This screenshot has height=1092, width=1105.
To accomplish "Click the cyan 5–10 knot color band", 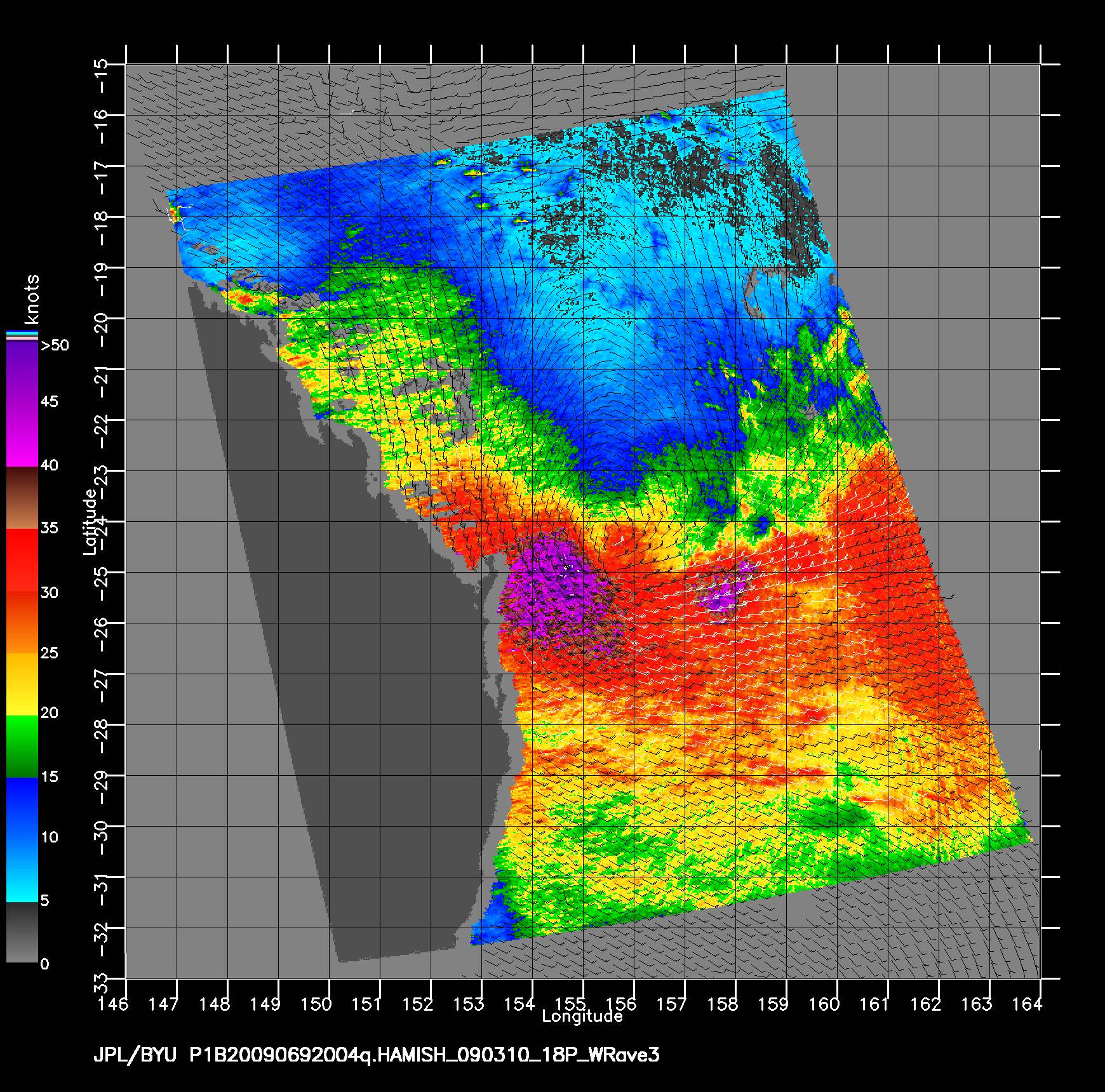I will [22, 870].
